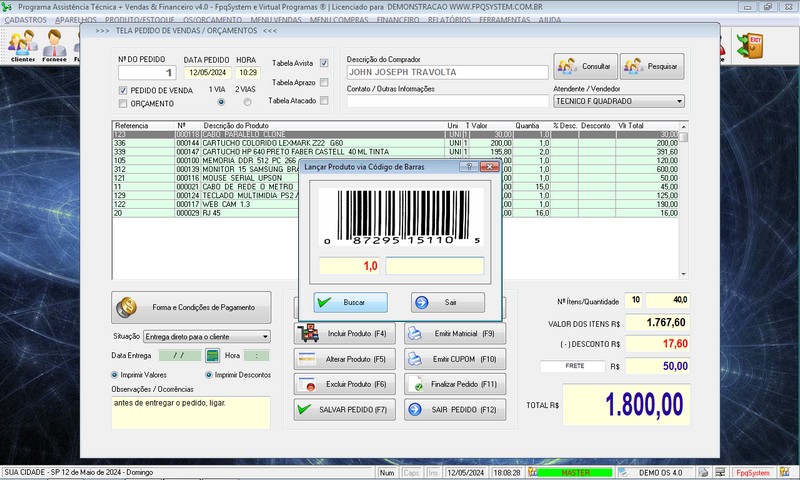The image size is (800, 480).
Task: Click quantity field showing 1,0 in dialog
Action: [x=349, y=266]
